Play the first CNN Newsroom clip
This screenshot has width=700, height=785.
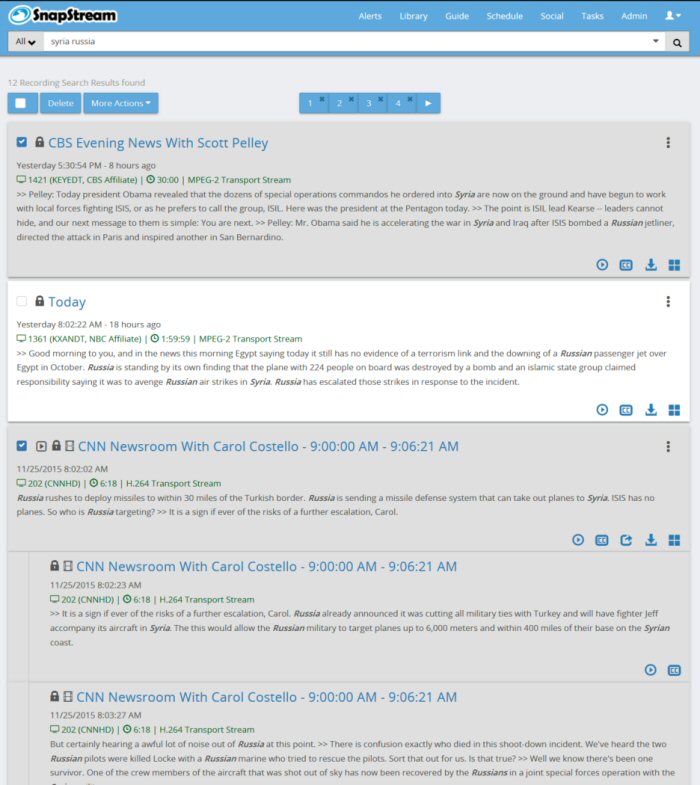point(578,540)
